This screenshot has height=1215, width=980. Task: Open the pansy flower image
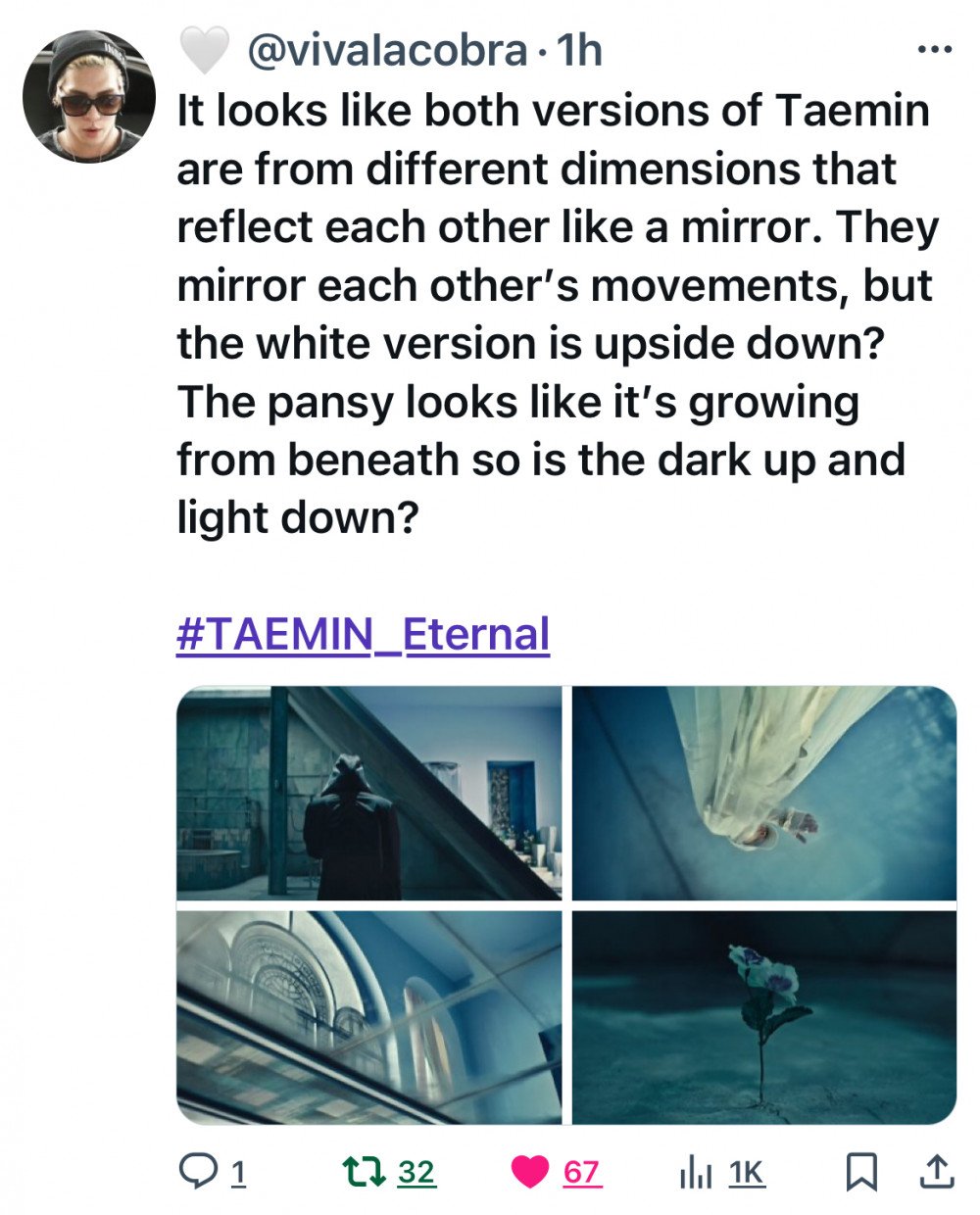tap(764, 1017)
